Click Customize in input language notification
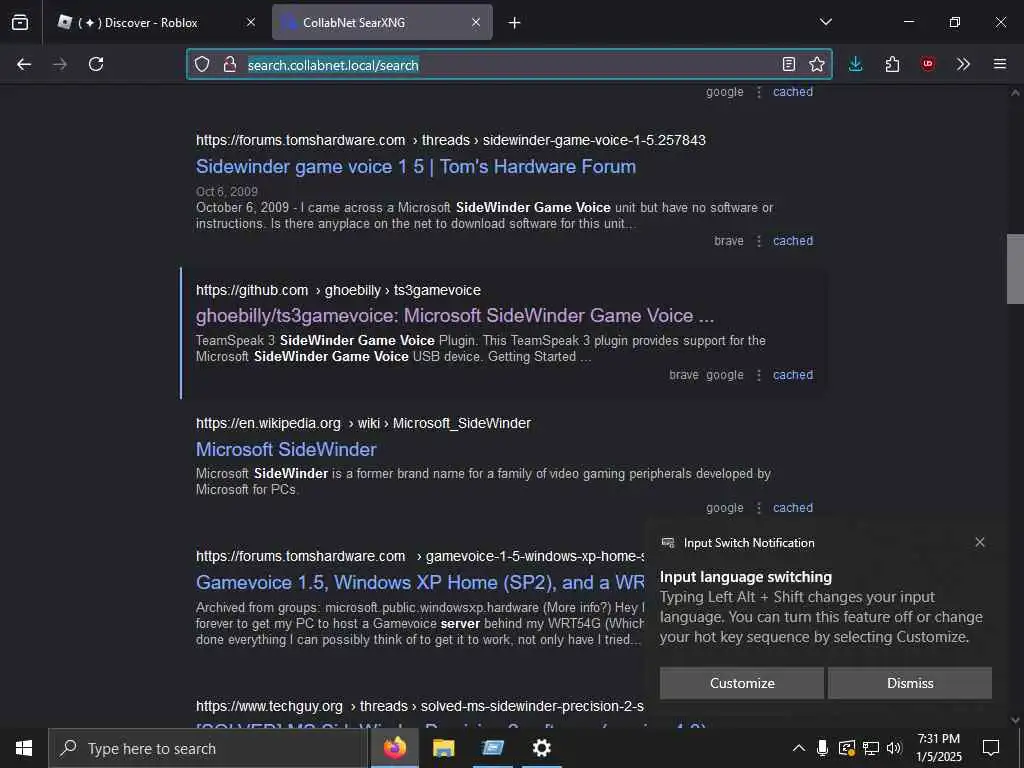This screenshot has width=1024, height=768. [742, 683]
